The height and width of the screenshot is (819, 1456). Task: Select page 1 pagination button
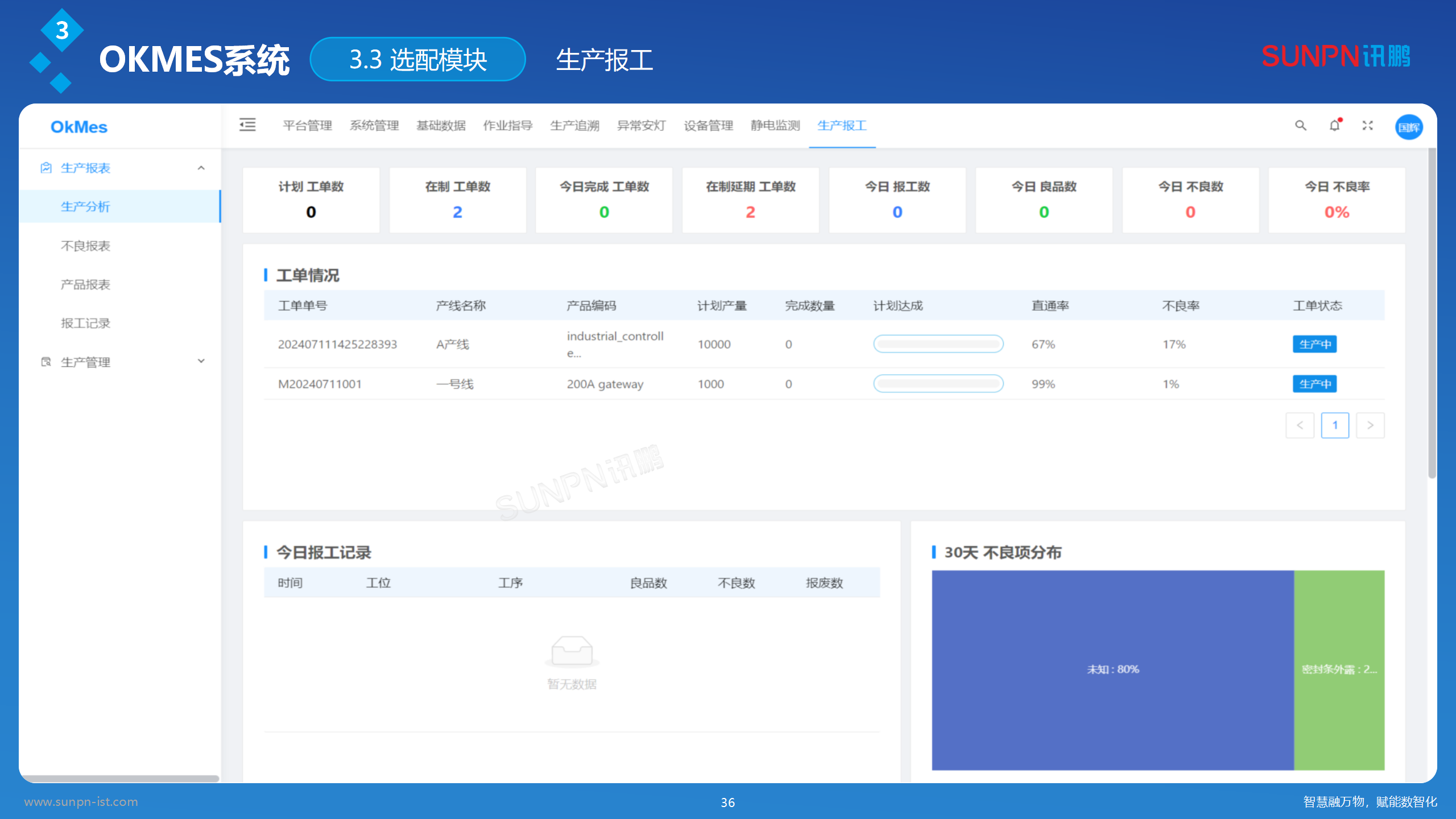click(x=1335, y=425)
